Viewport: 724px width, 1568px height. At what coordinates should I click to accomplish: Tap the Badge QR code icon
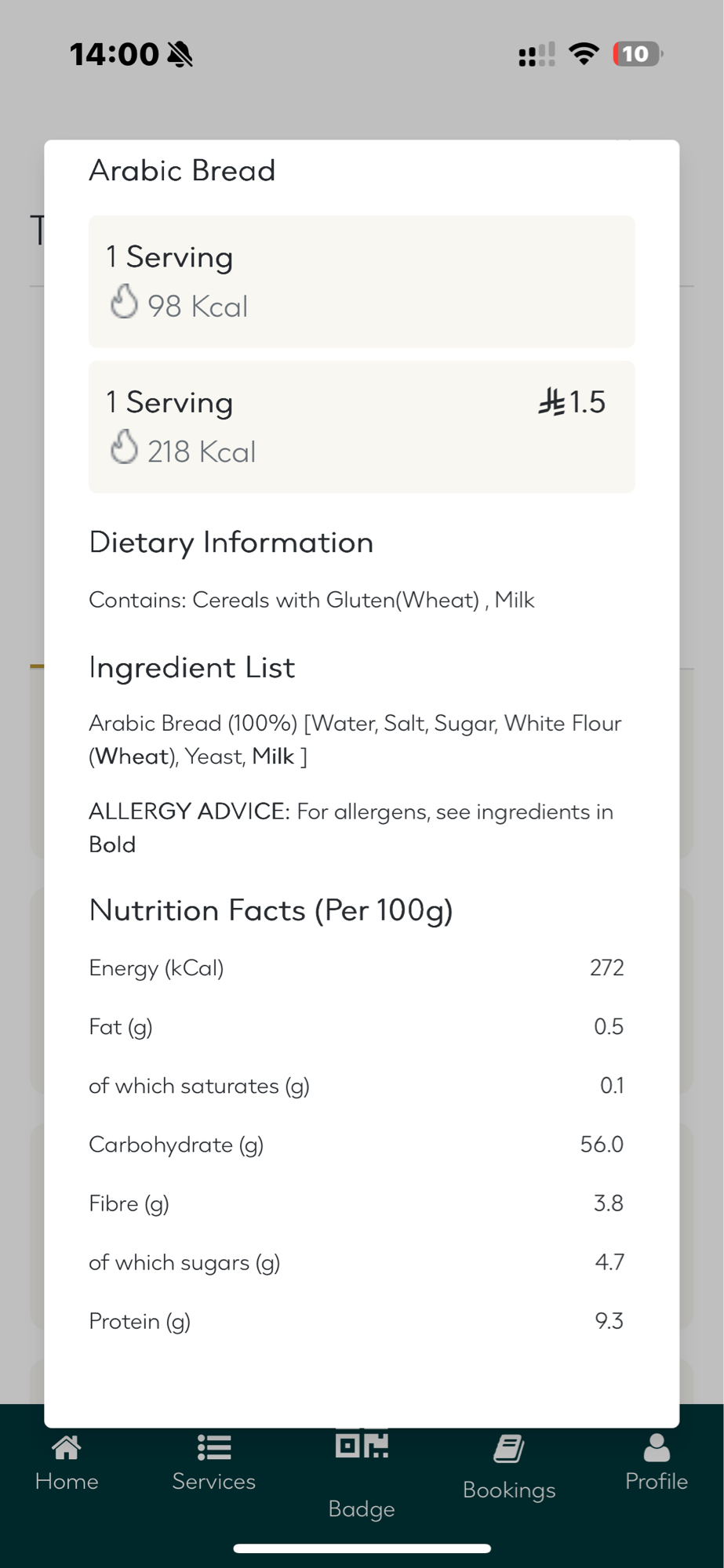[362, 1444]
